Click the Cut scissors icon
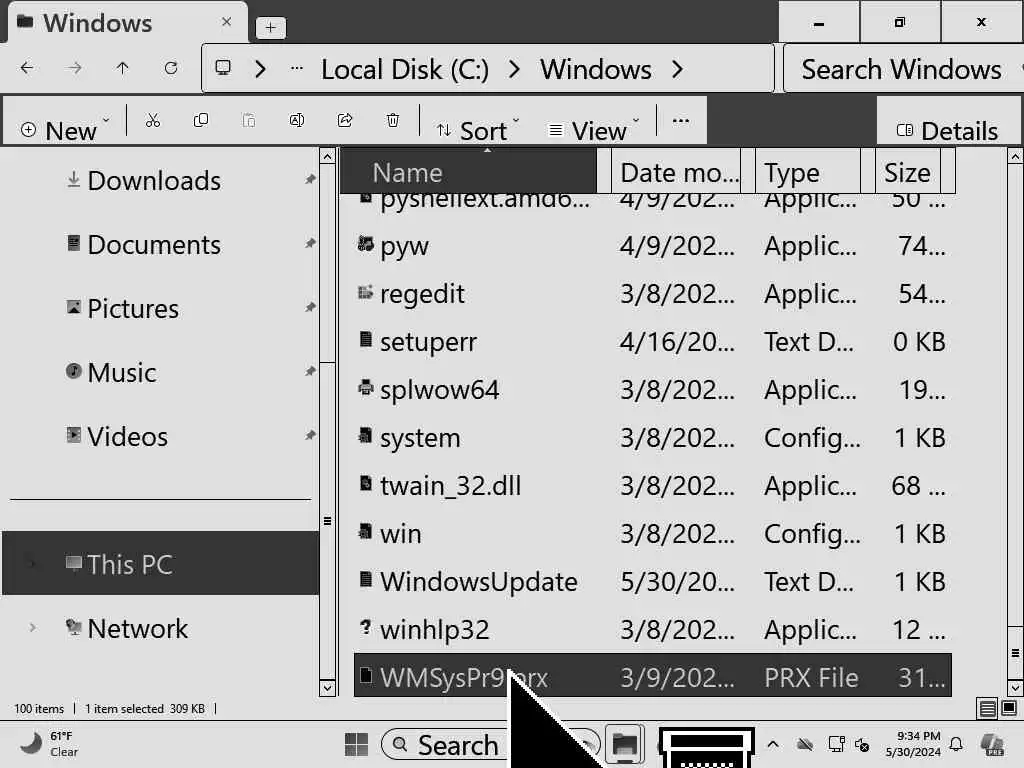 point(152,120)
